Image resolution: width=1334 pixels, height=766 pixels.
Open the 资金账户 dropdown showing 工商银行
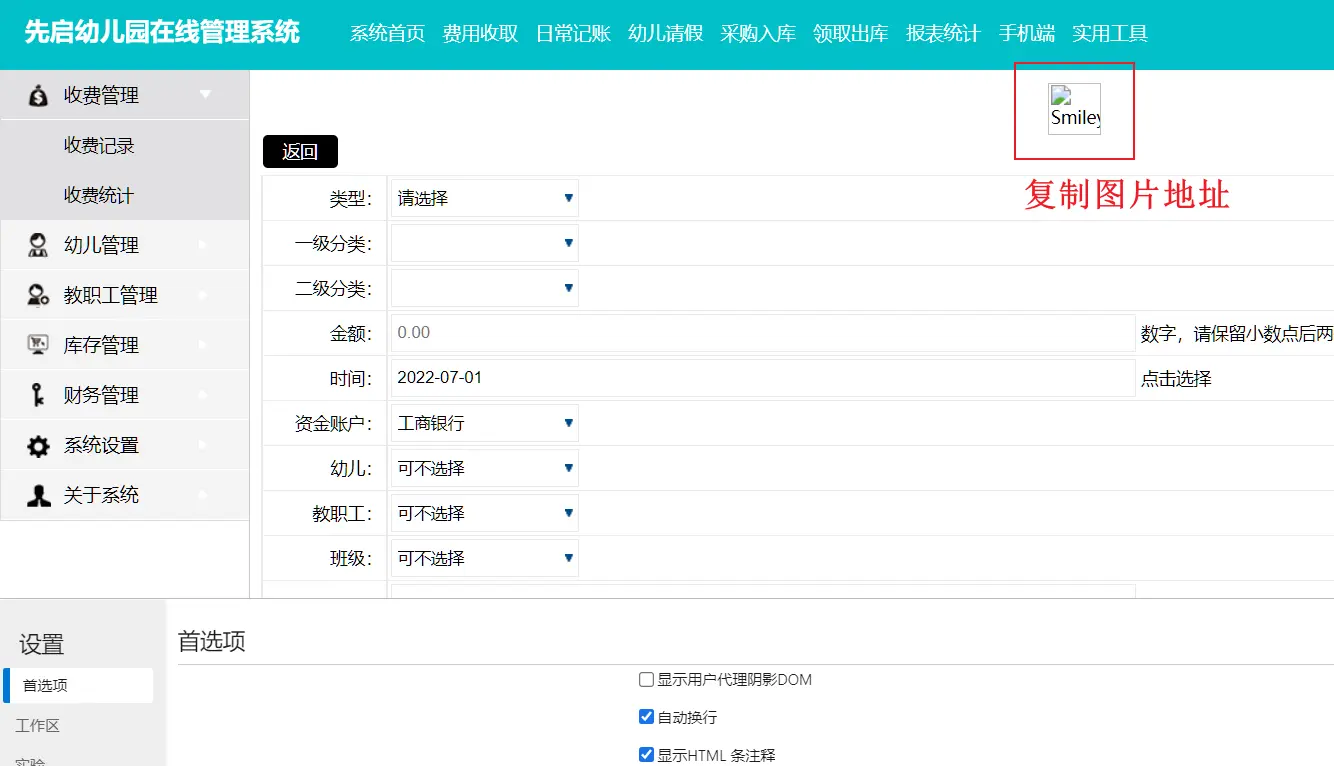pos(484,423)
